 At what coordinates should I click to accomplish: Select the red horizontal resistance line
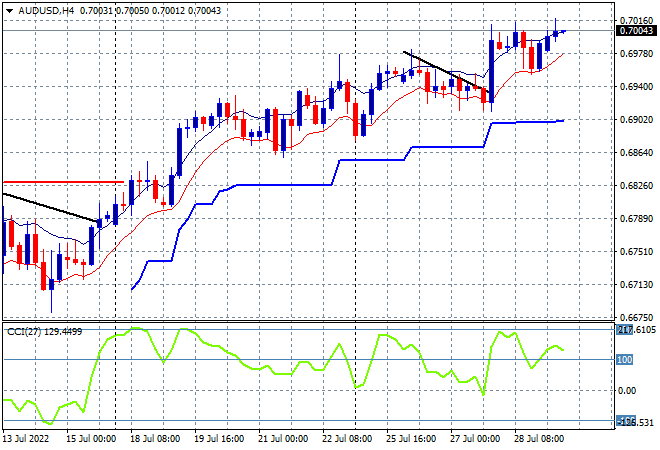[63, 182]
